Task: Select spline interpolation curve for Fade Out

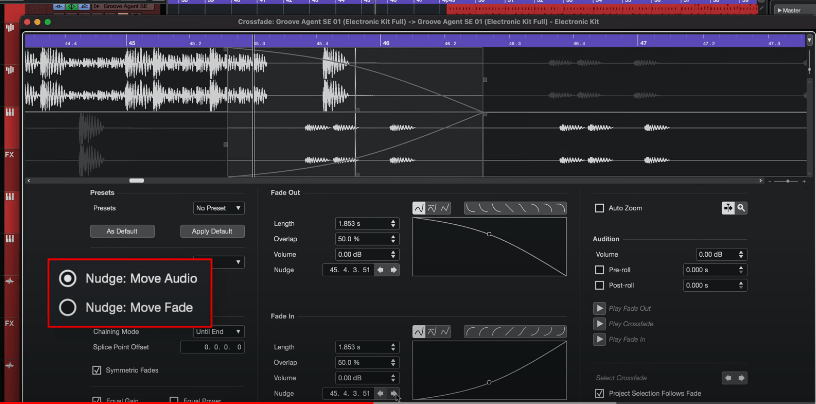Action: (x=419, y=208)
